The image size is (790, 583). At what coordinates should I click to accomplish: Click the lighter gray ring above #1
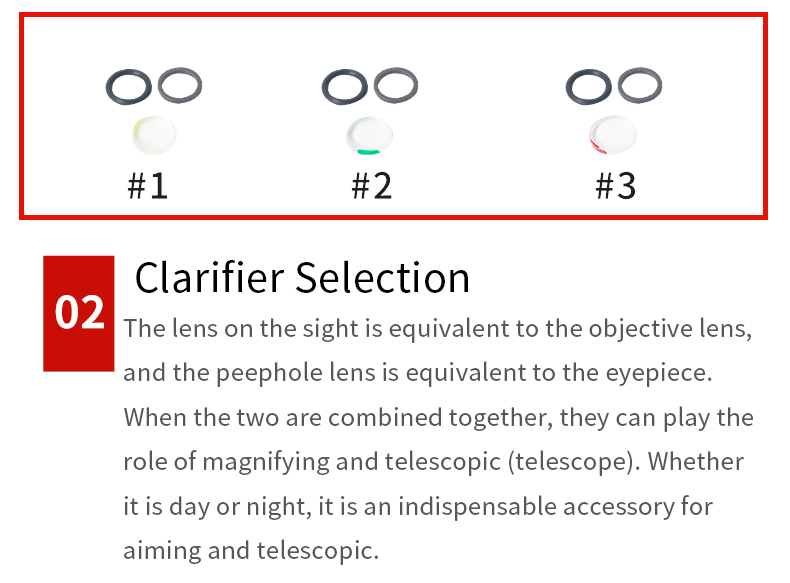(x=180, y=85)
